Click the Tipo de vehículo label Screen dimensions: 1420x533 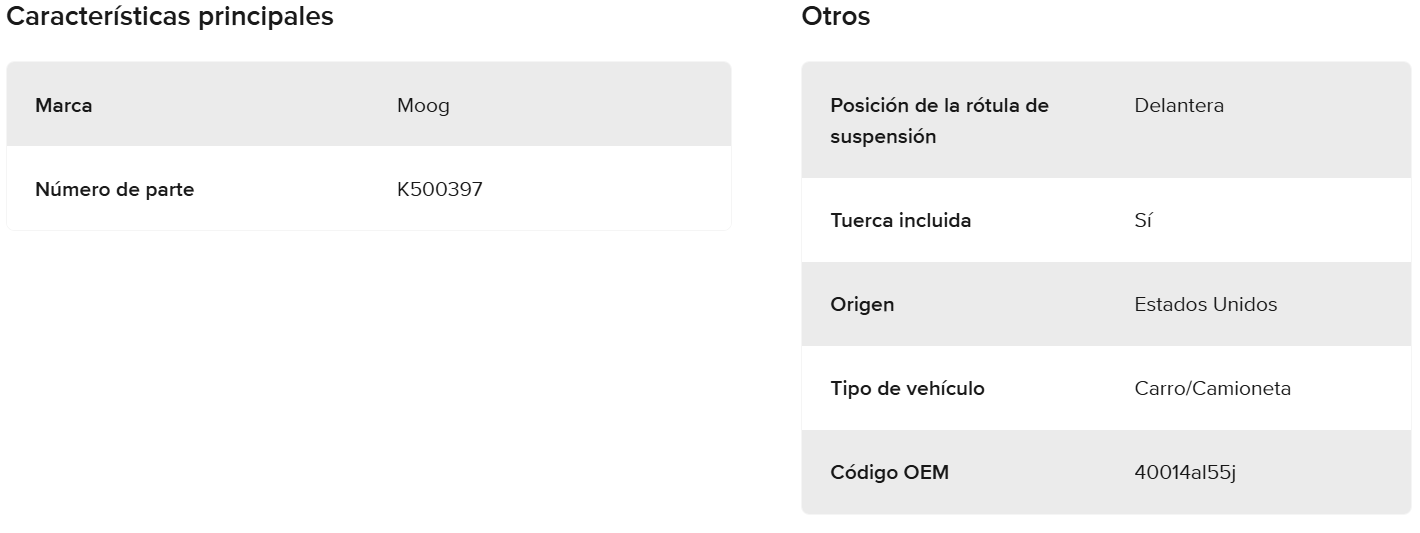pos(907,388)
